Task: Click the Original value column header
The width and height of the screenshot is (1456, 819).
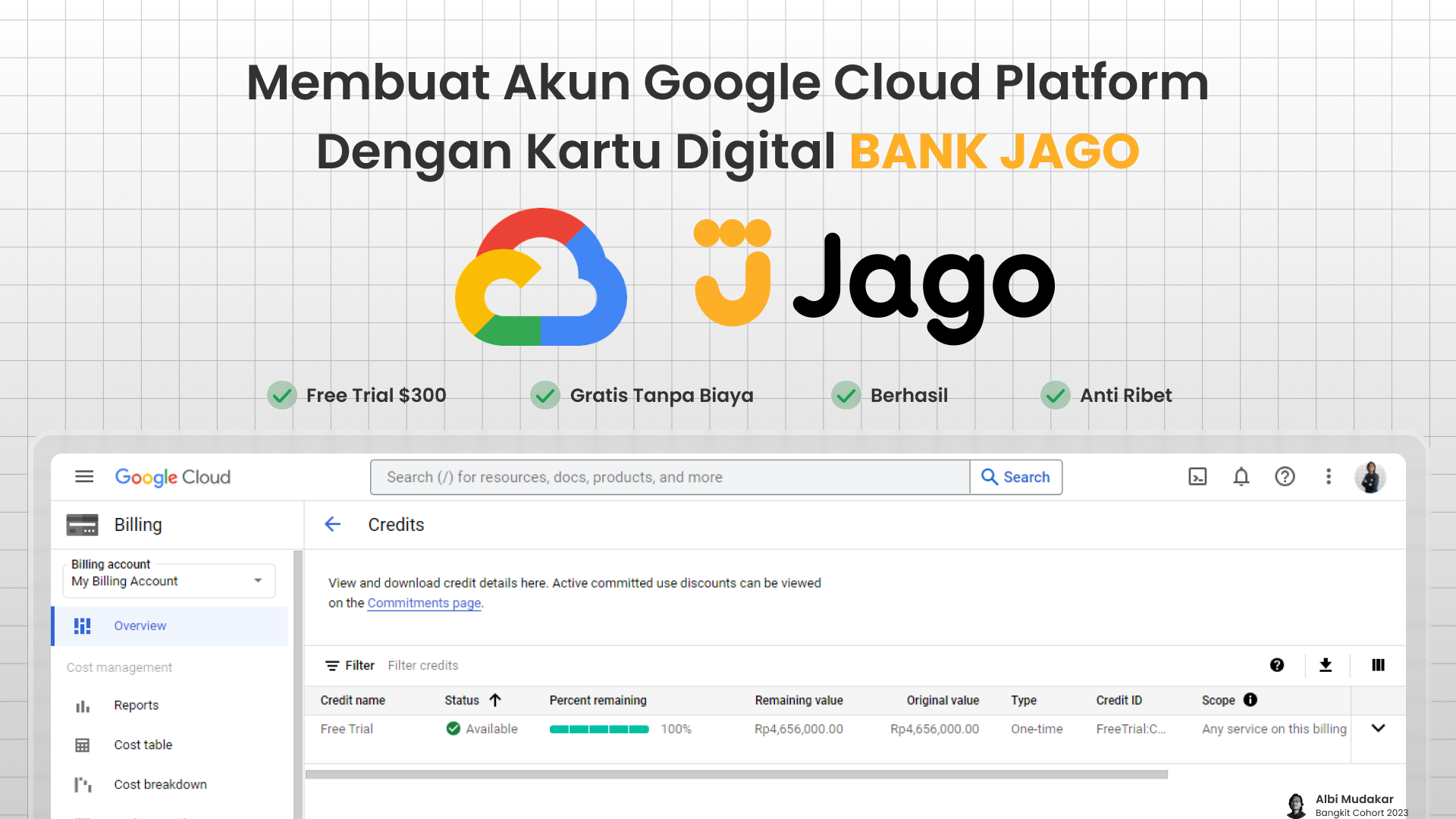Action: [943, 700]
